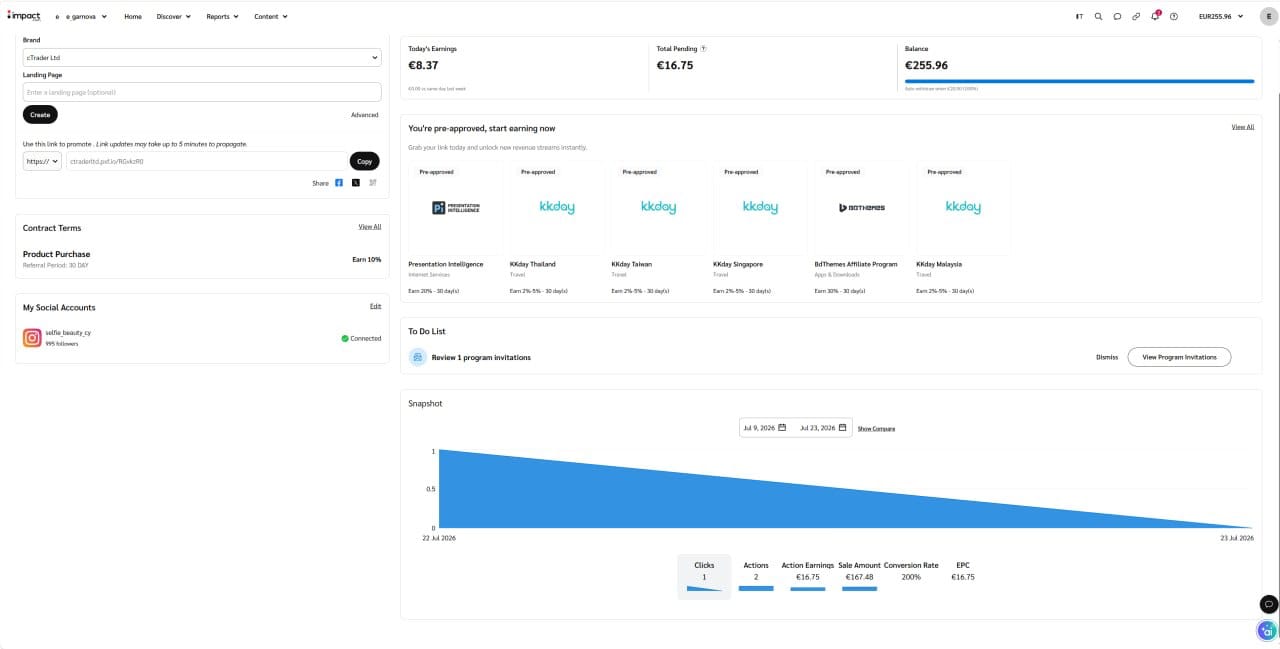Select the Clicks metric tab
The width and height of the screenshot is (1280, 649).
pyautogui.click(x=704, y=577)
